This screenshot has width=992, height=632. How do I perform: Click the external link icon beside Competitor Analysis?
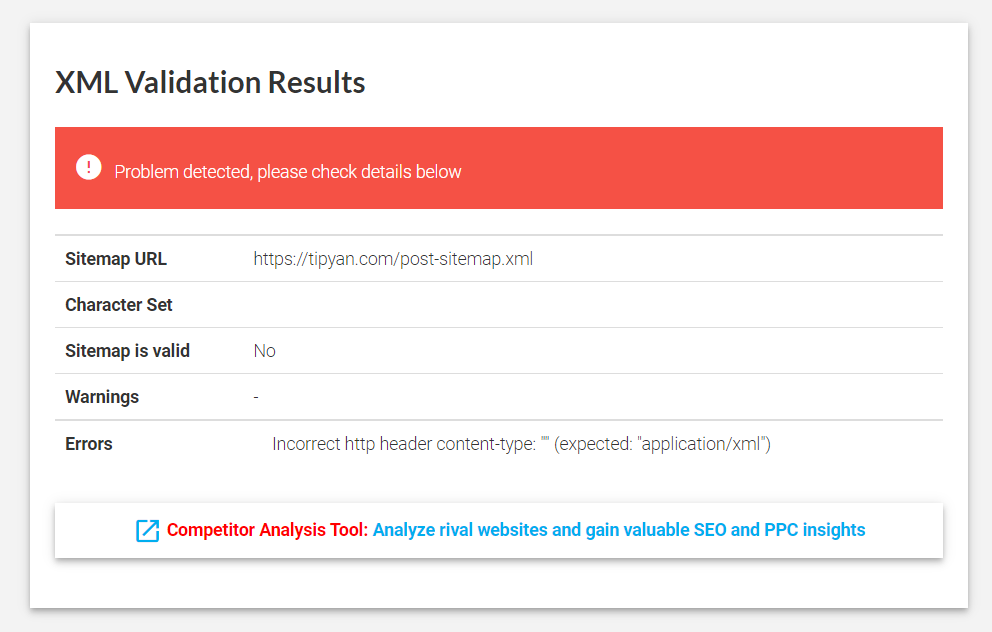[x=147, y=531]
